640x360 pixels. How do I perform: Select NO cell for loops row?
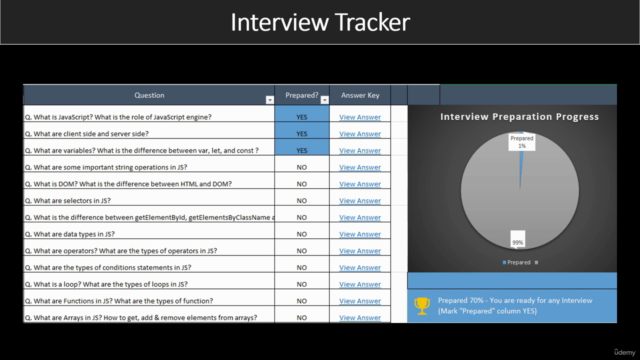click(302, 281)
